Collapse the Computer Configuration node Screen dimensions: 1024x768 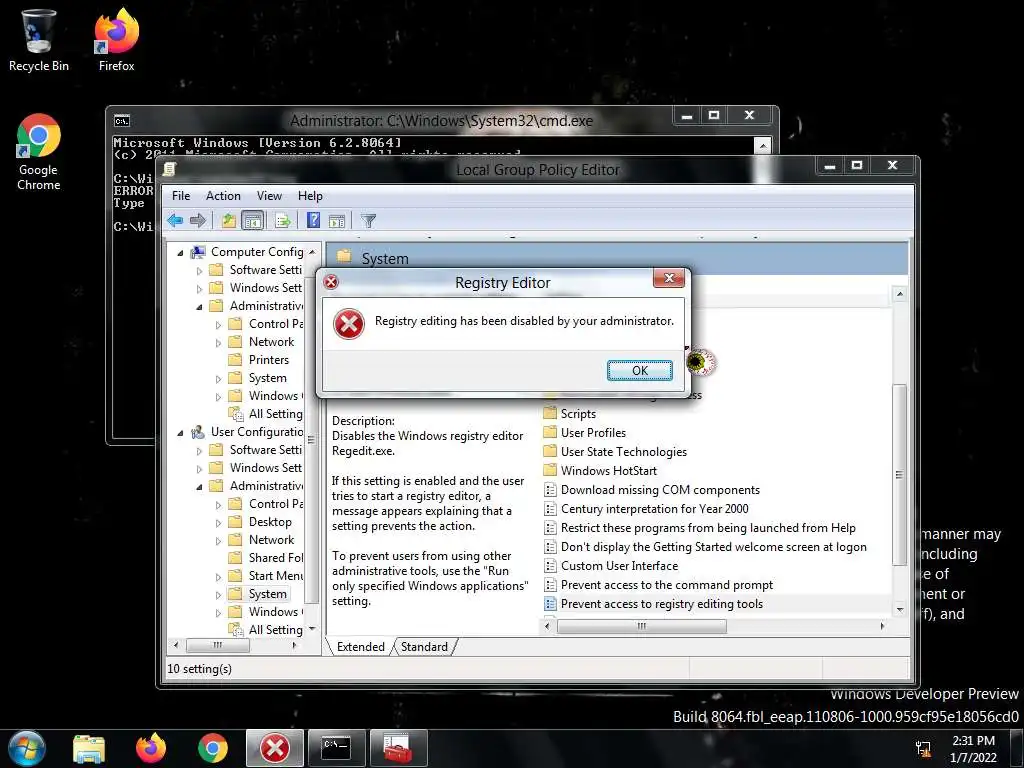click(x=180, y=253)
